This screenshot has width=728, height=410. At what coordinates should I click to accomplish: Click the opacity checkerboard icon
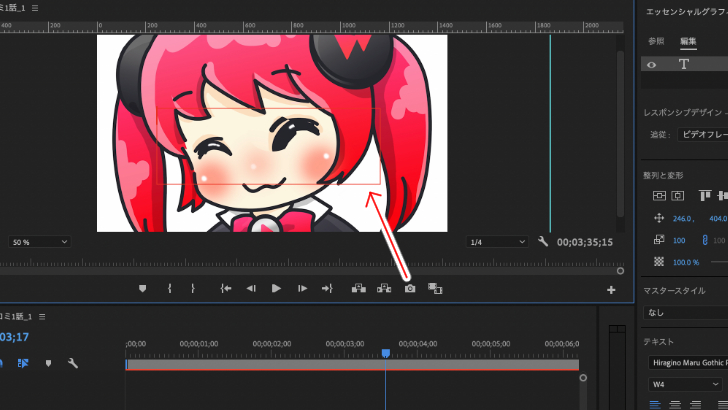[659, 262]
